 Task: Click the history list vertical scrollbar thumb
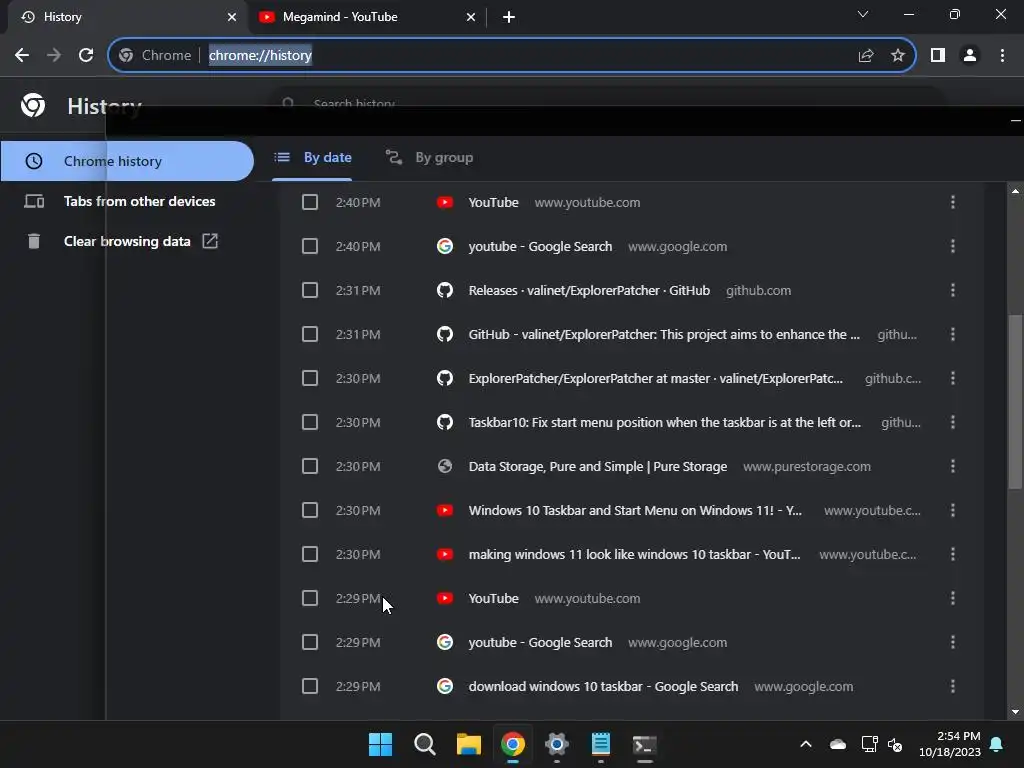click(x=1015, y=401)
